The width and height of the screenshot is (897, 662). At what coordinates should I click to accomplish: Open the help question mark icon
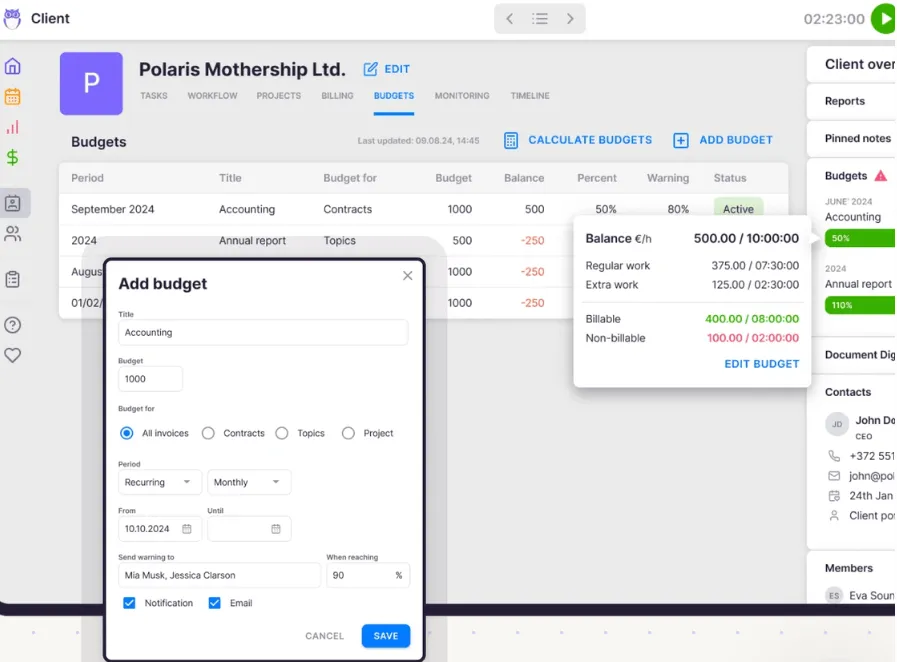[13, 325]
